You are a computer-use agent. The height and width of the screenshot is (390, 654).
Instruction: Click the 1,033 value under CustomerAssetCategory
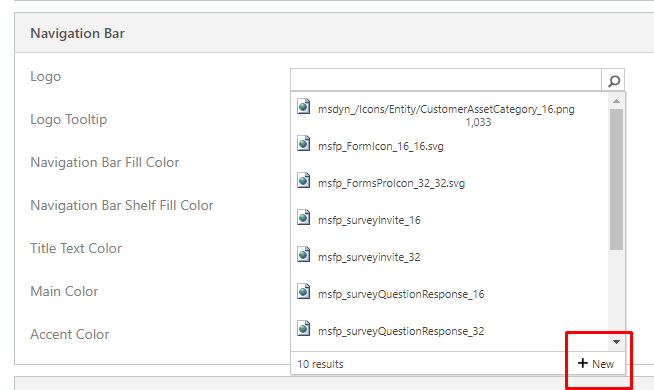pyautogui.click(x=478, y=122)
